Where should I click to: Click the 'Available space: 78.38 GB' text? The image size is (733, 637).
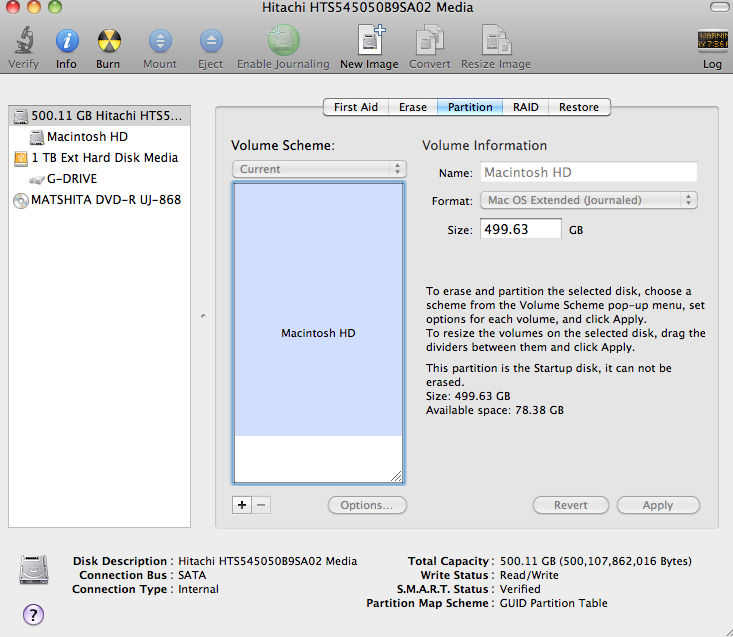click(x=495, y=410)
